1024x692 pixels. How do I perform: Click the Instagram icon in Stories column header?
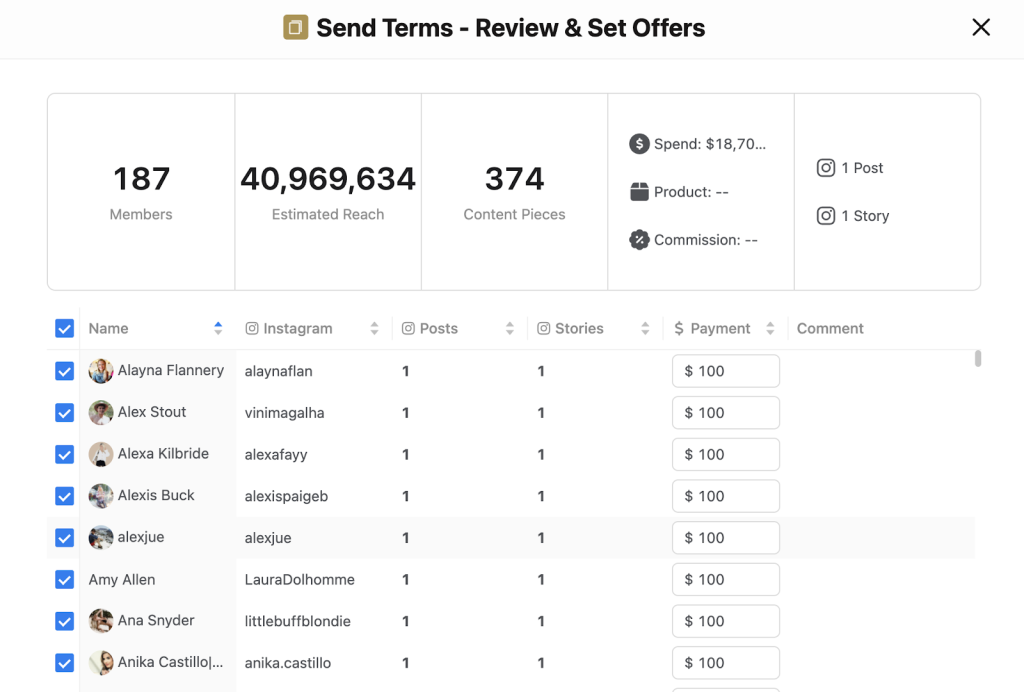coord(543,328)
